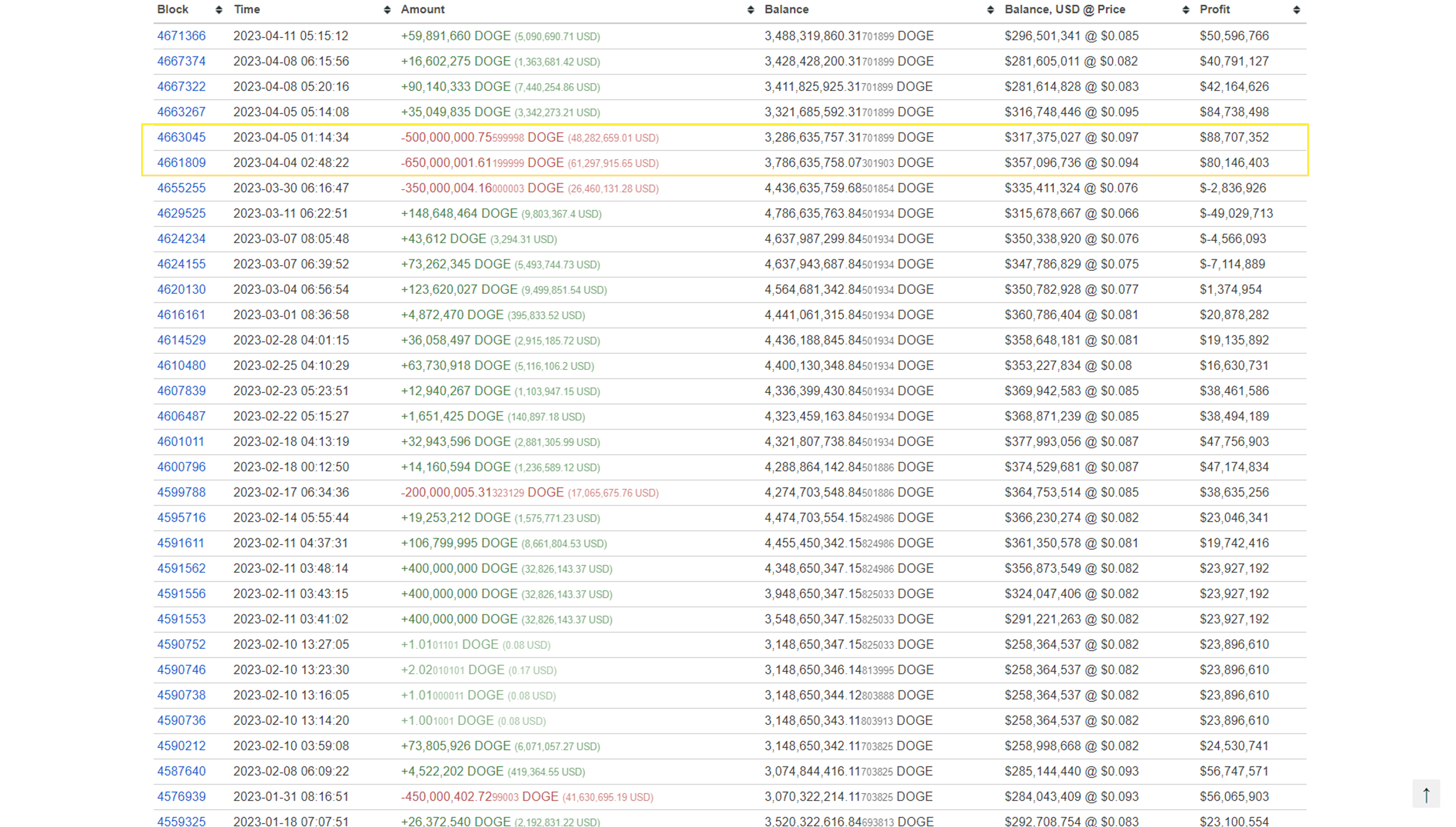Open block 4591553 link
1456x827 pixels.
(181, 619)
